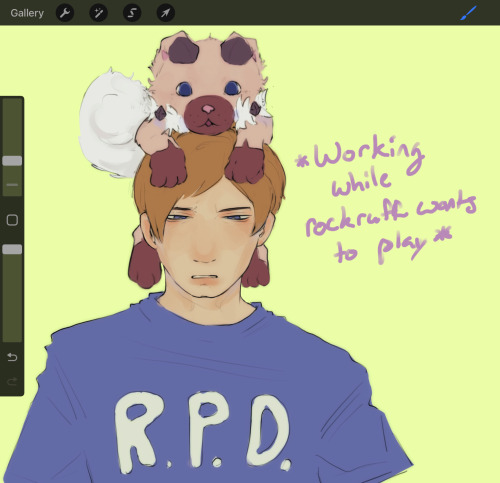This screenshot has width=500, height=483.
Task: Activate the Transform arrow tool
Action: (x=166, y=13)
